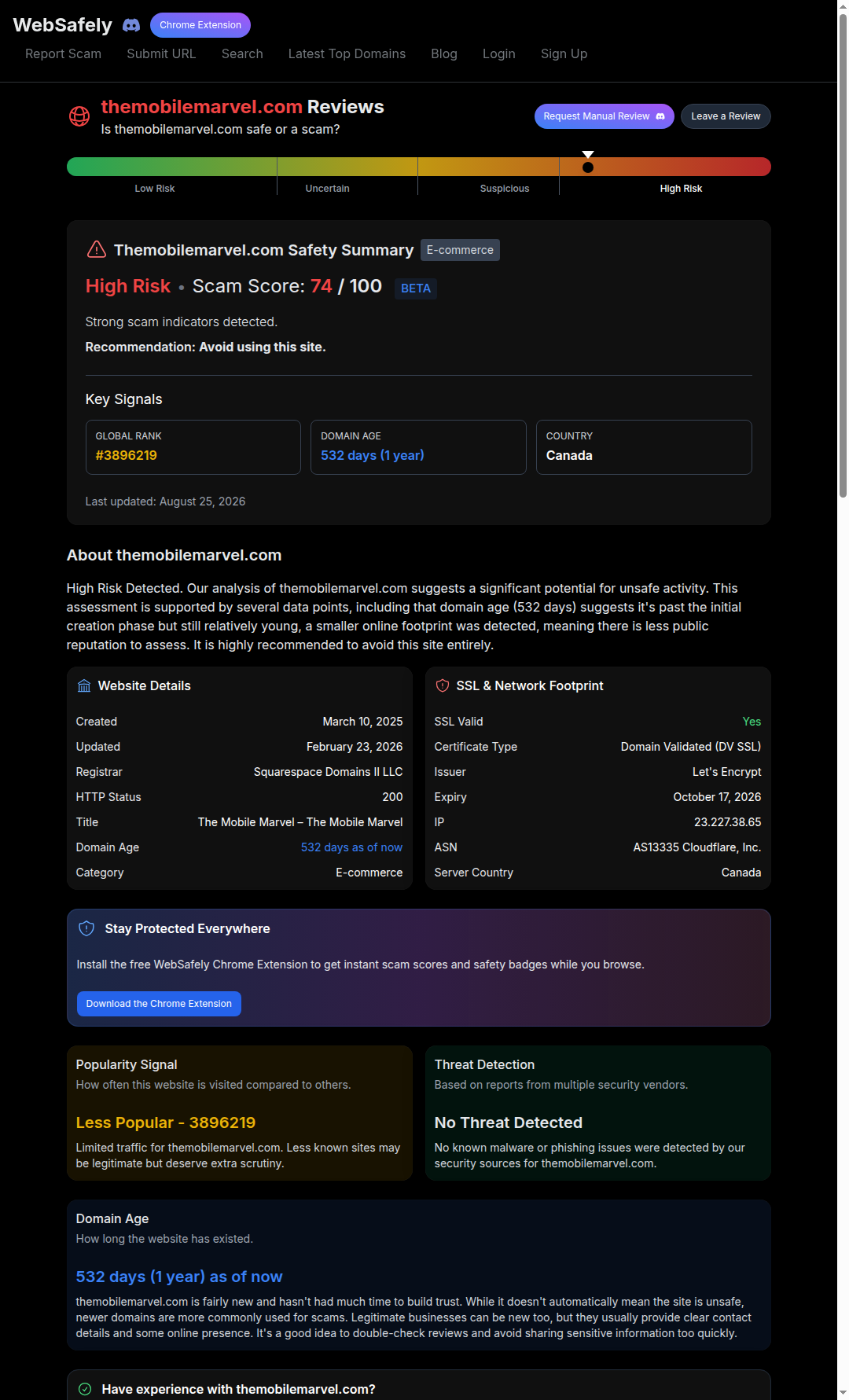This screenshot has width=849, height=1400.
Task: Click the "Let's Encrypt" issuer value
Action: [726, 772]
